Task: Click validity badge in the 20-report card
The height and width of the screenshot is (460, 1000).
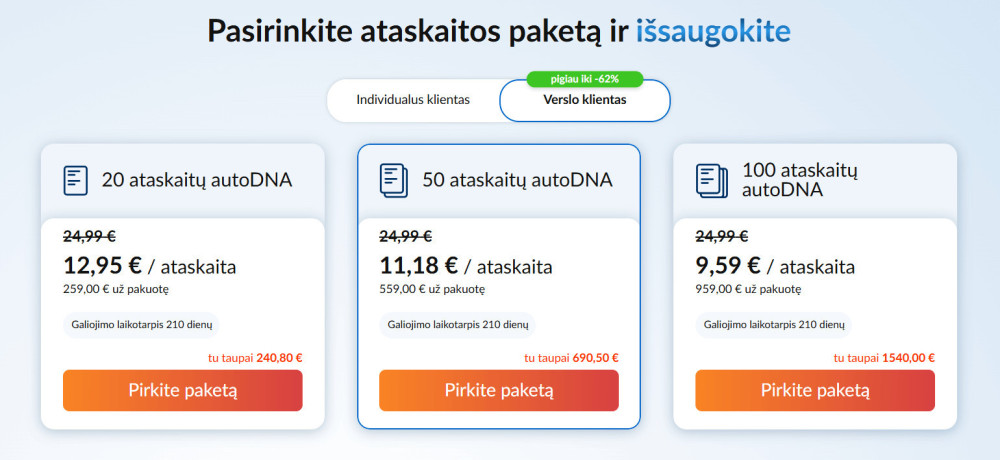Action: 141,325
